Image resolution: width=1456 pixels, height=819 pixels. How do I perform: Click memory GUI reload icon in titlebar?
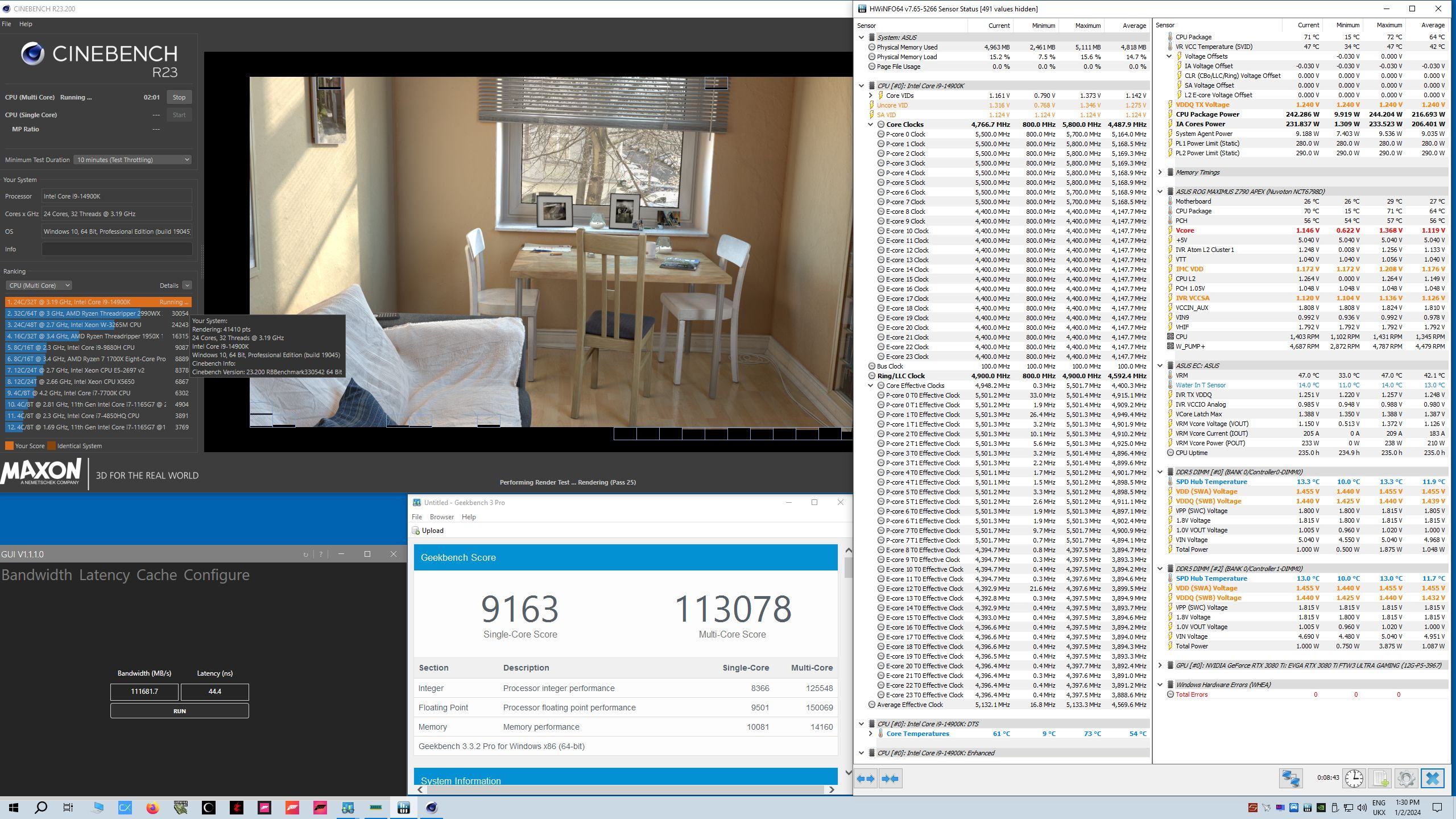point(305,555)
